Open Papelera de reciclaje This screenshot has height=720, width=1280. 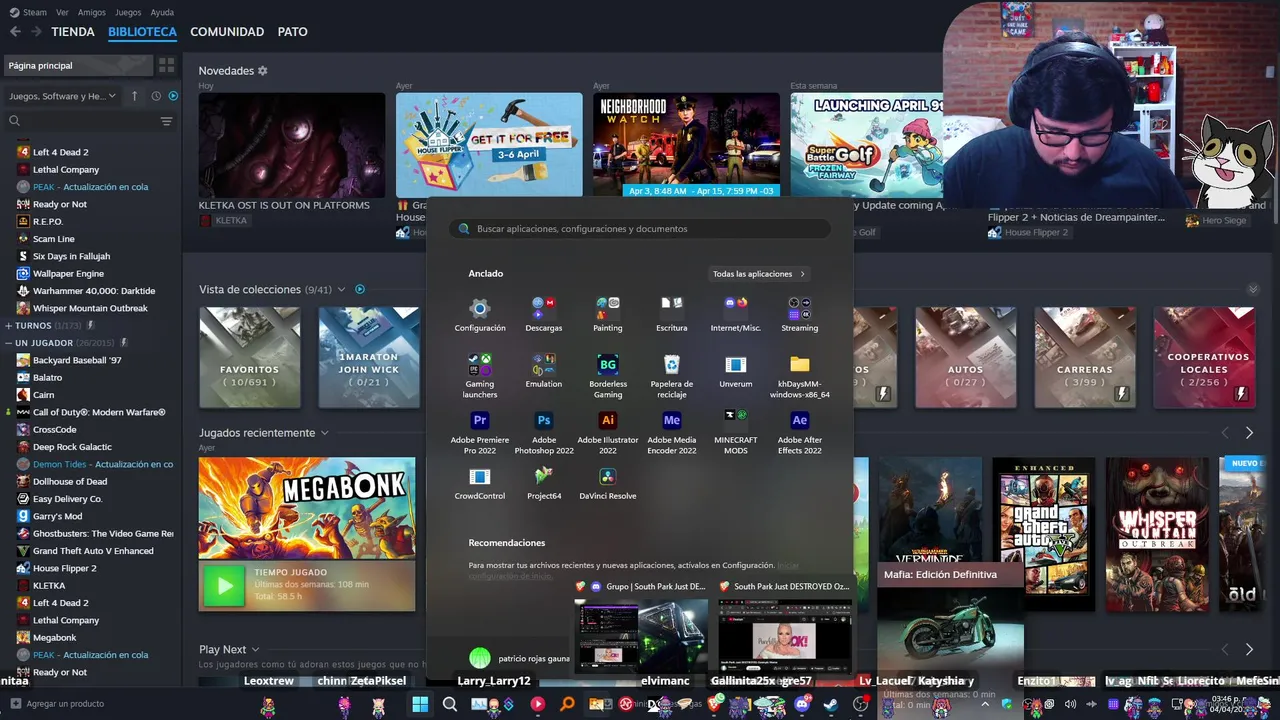(672, 375)
